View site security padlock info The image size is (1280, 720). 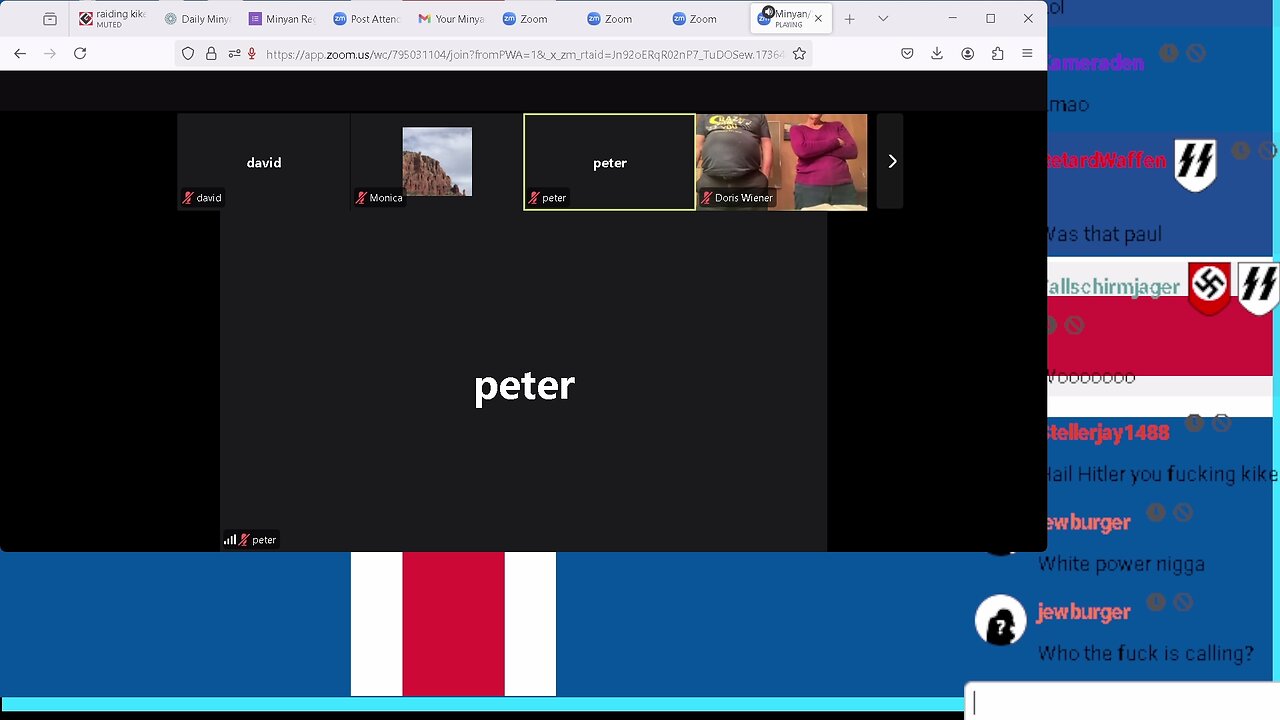[x=211, y=54]
